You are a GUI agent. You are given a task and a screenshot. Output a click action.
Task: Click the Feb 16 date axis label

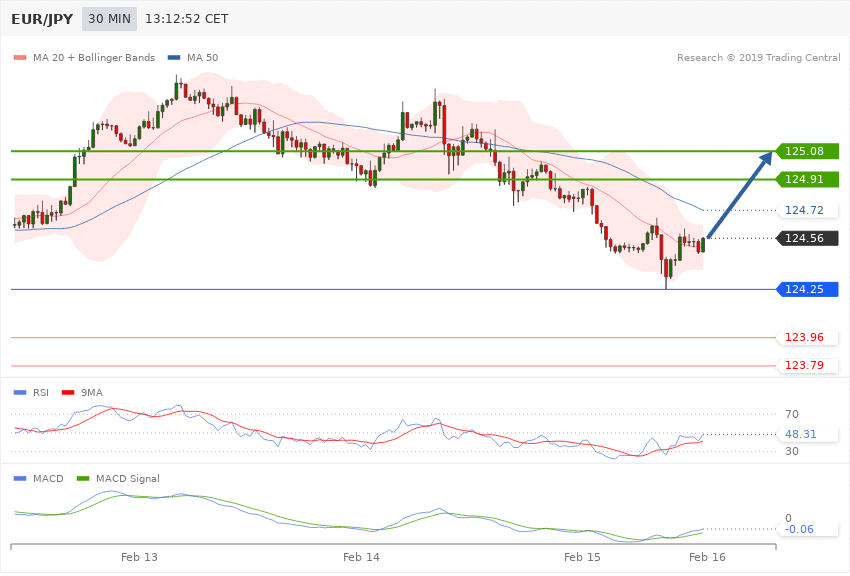707,558
